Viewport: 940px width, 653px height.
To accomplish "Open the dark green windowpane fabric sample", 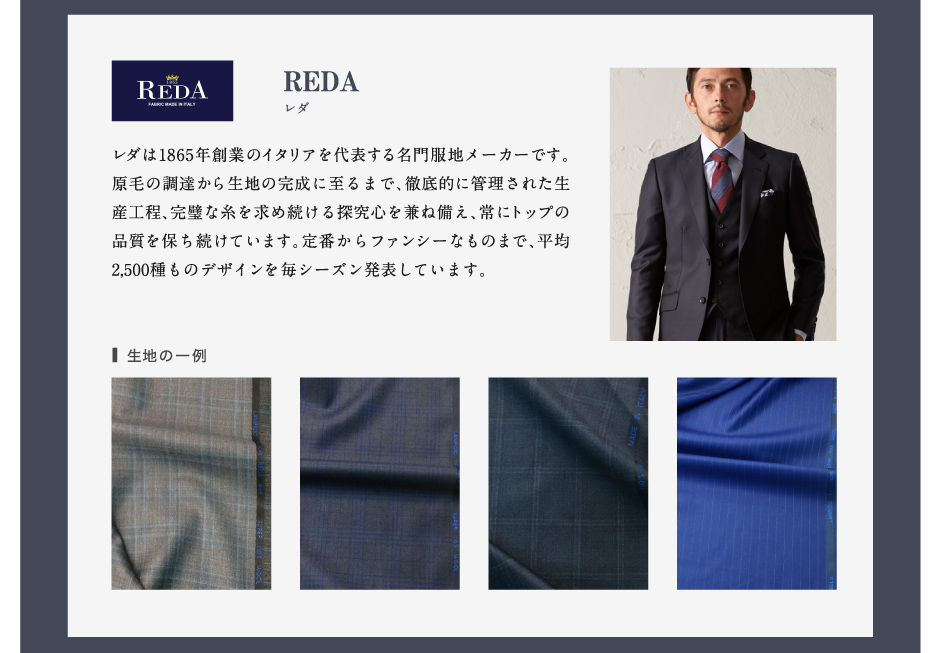I will (x=568, y=483).
